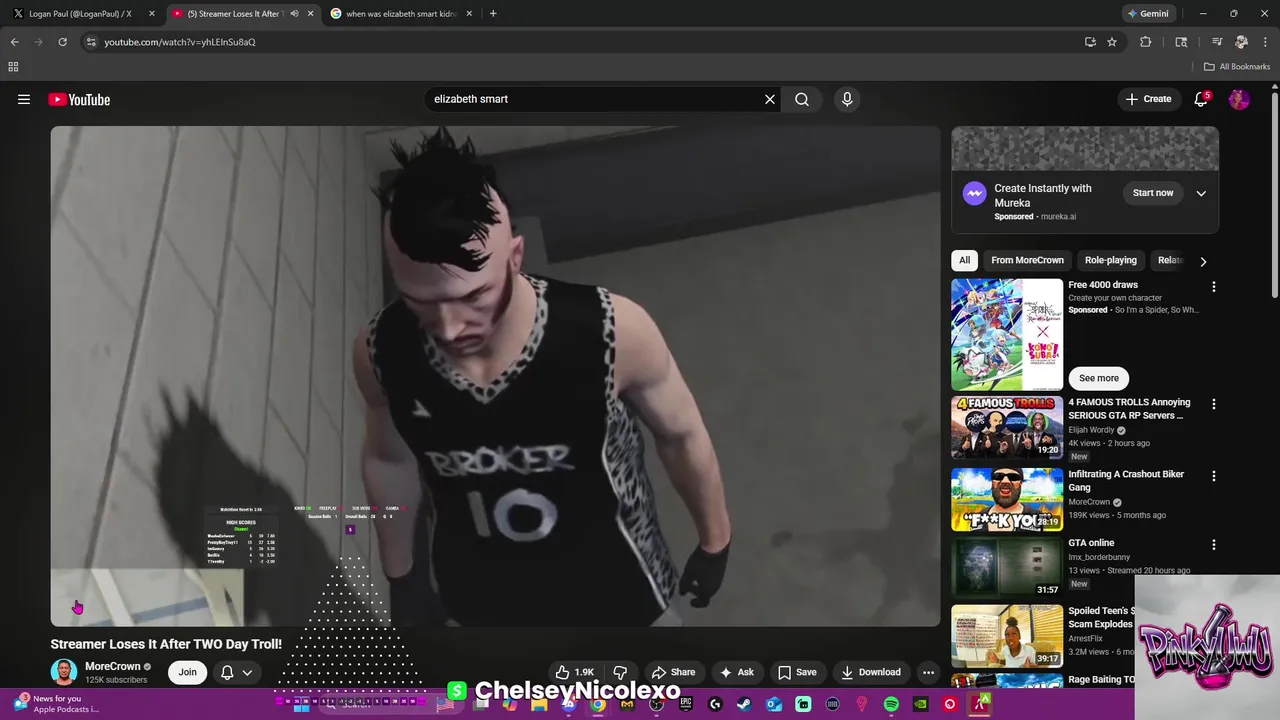Clear the search box with X
This screenshot has width=1280, height=720.
click(770, 99)
